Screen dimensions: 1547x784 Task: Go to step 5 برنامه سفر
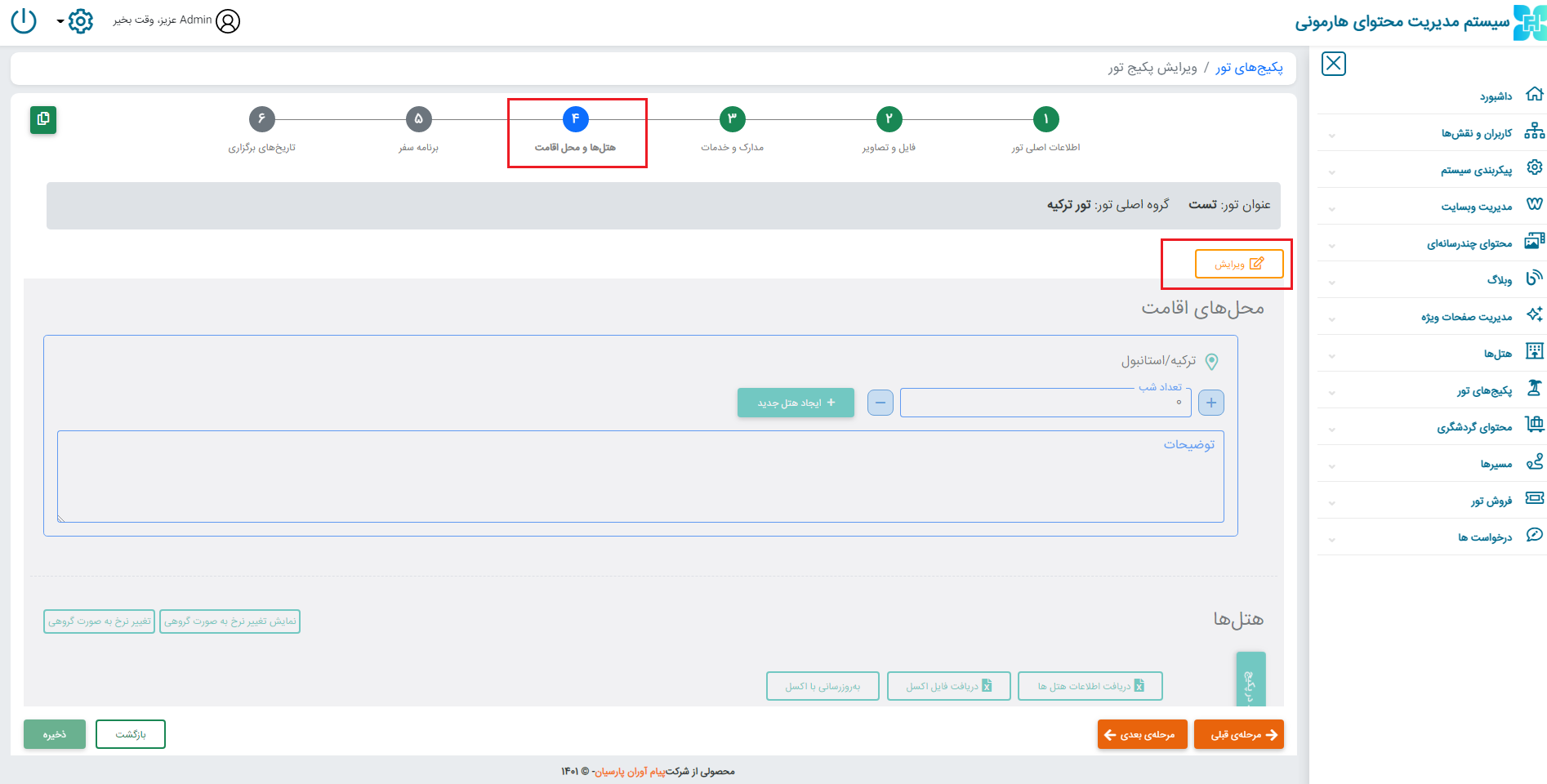418,119
